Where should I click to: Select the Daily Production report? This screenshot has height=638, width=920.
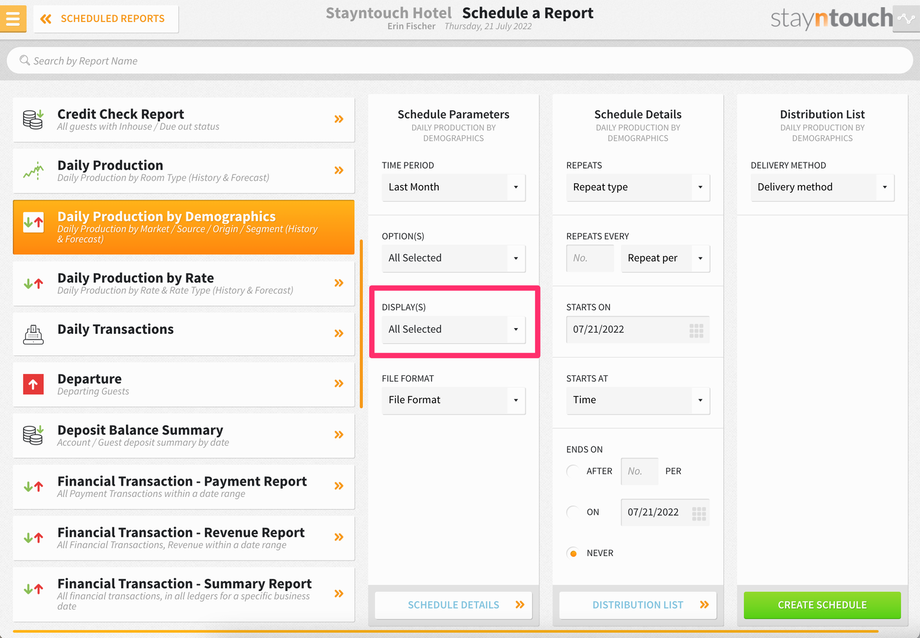pyautogui.click(x=184, y=171)
